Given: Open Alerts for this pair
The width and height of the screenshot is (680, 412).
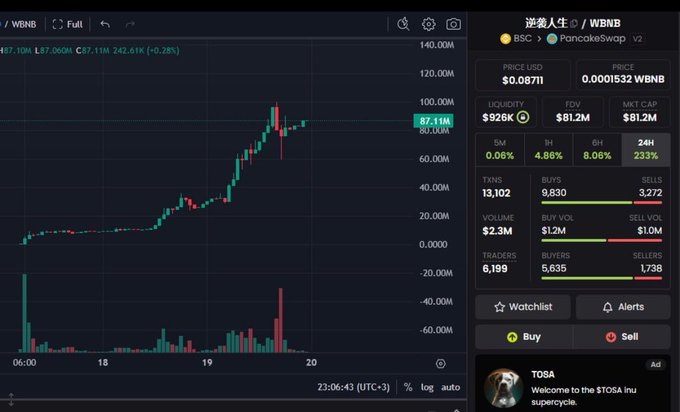Looking at the screenshot, I should tap(623, 307).
